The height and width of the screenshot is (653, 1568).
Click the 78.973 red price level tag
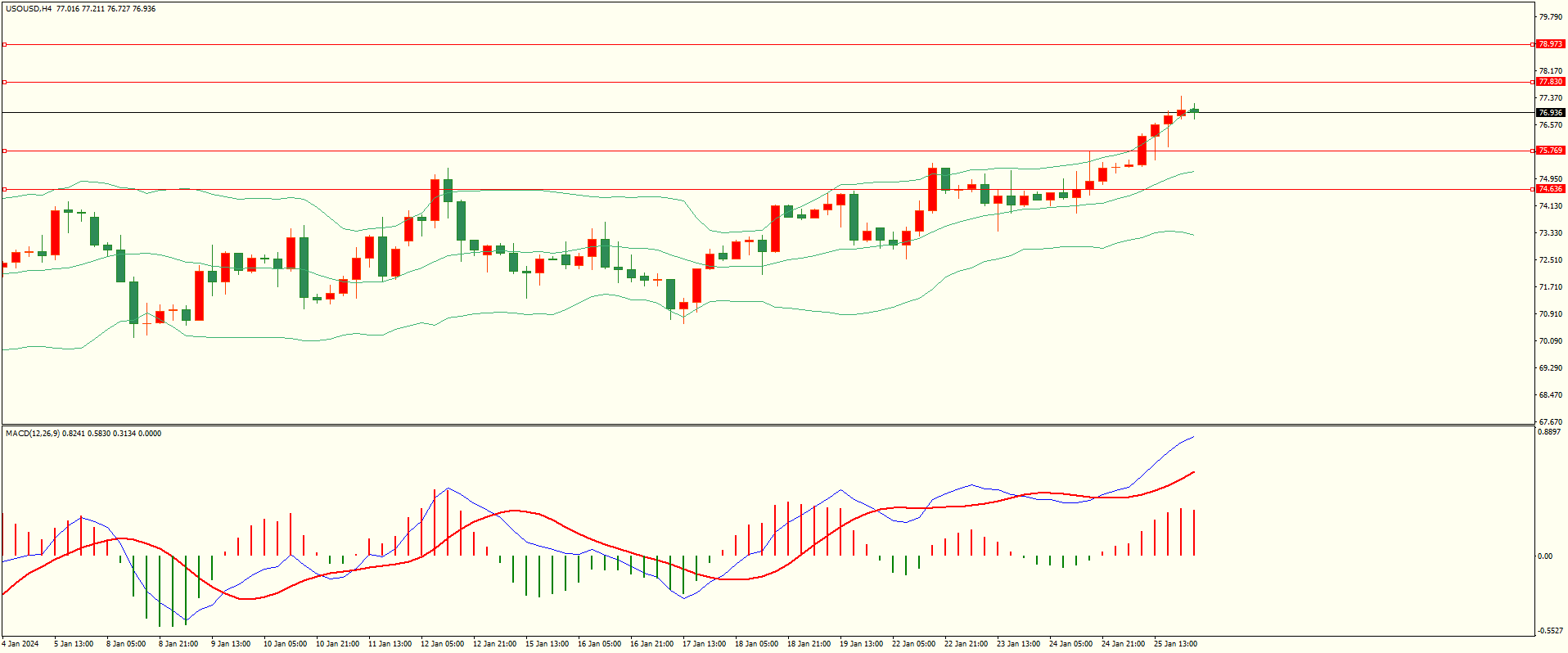[1550, 44]
